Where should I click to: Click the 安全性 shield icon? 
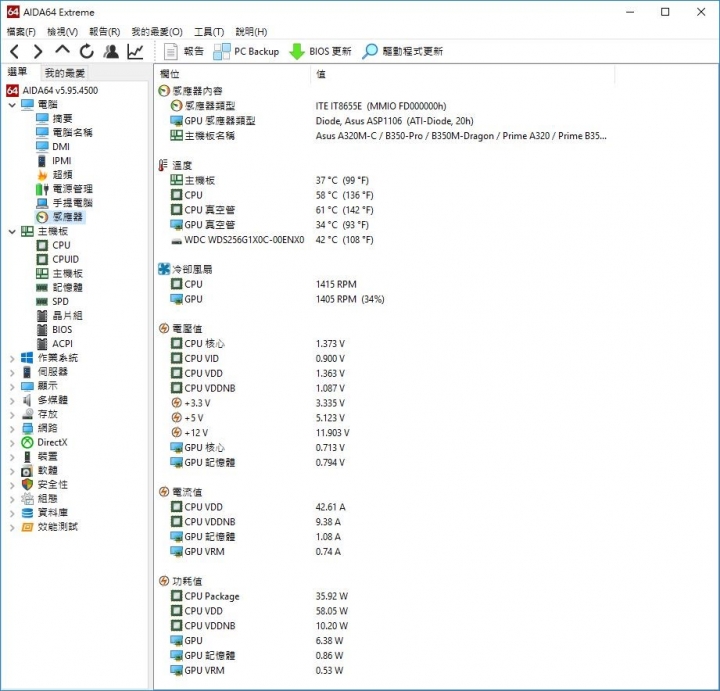point(27,485)
